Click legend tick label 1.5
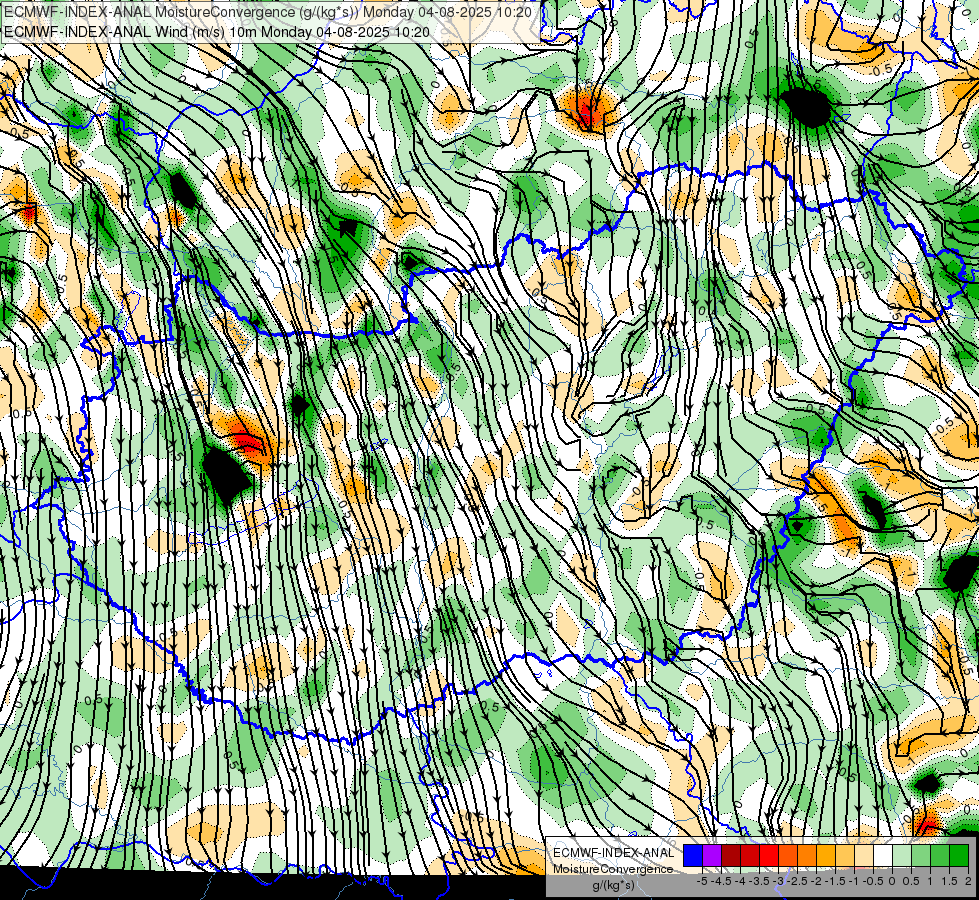 click(x=949, y=881)
